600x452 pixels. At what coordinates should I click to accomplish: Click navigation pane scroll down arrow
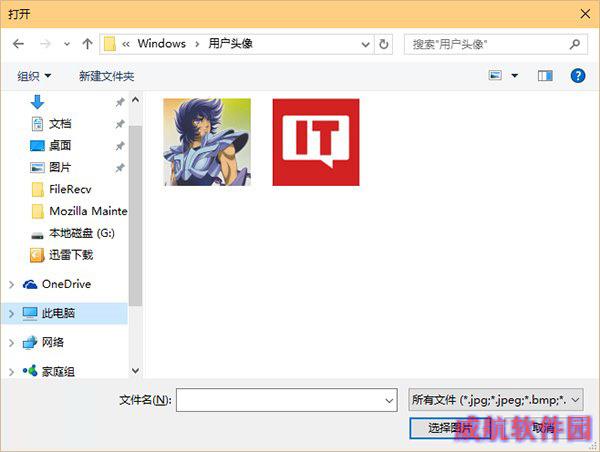click(x=135, y=371)
